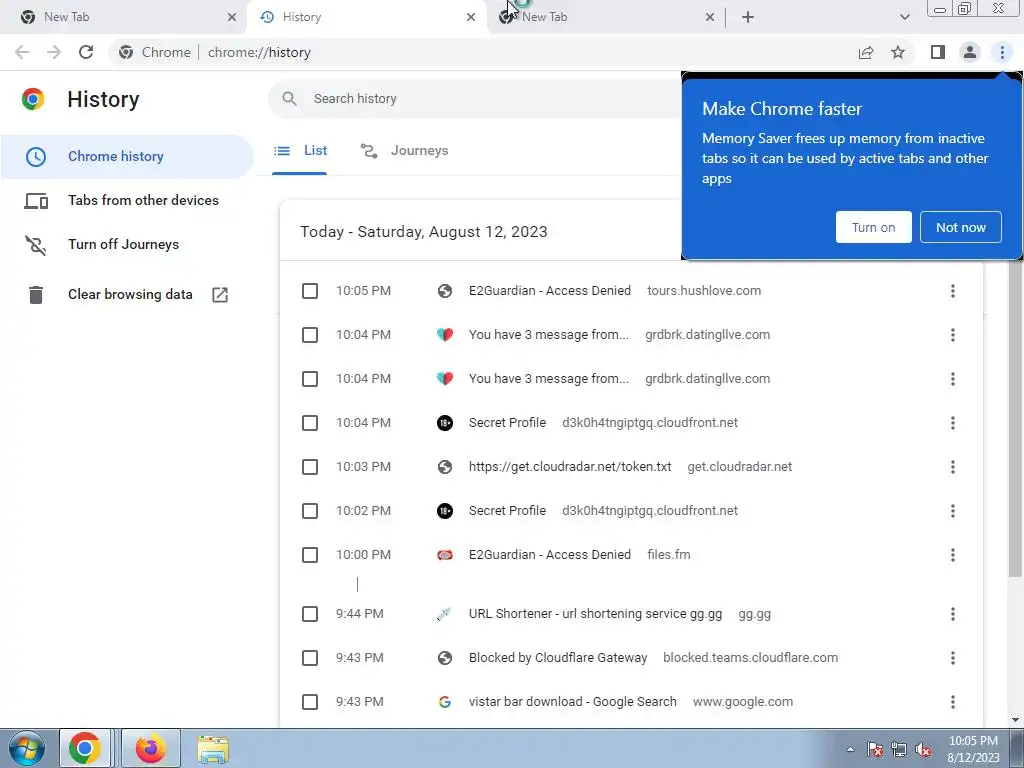Open the side panel icon

(938, 52)
